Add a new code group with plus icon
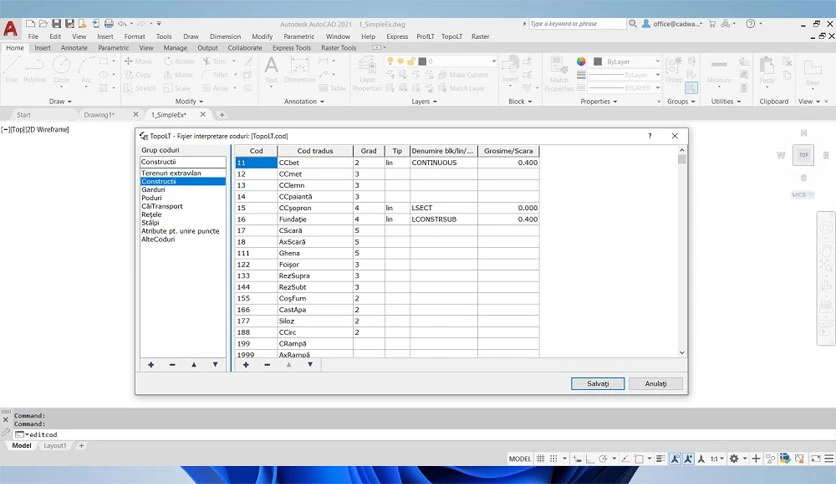836x484 pixels. pyautogui.click(x=151, y=365)
